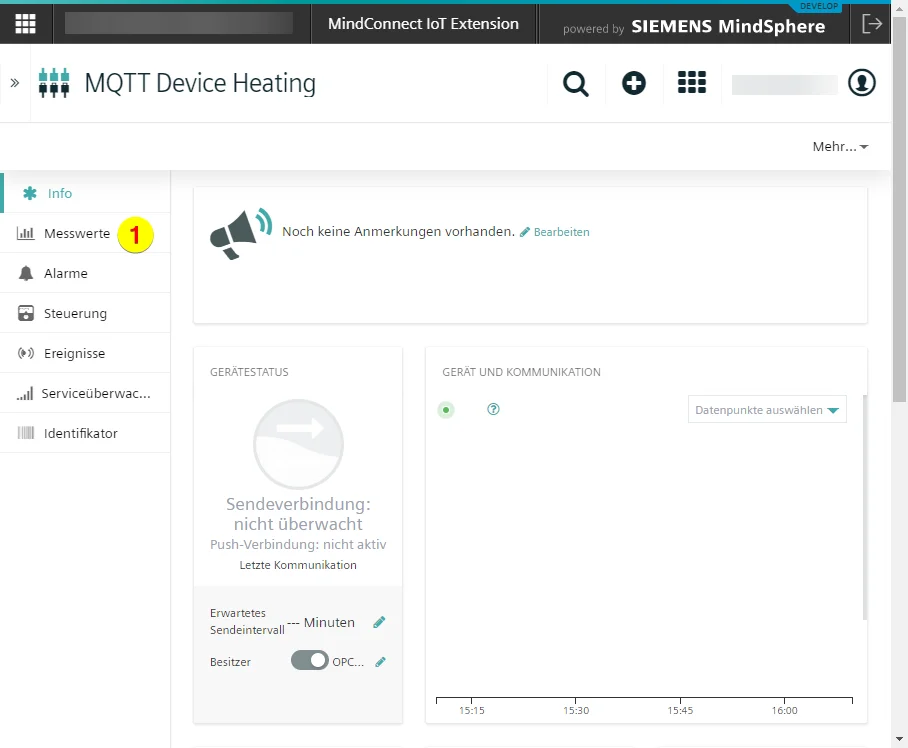
Task: Open the search magnifier
Action: [576, 83]
